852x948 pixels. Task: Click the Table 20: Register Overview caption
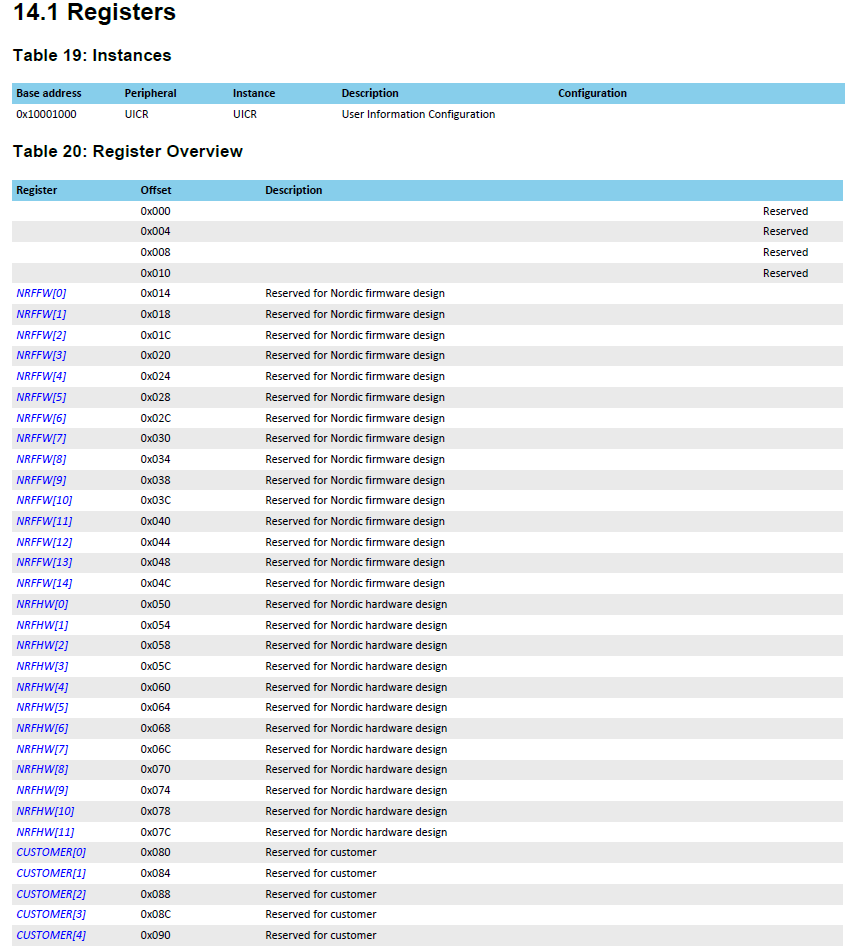[127, 151]
